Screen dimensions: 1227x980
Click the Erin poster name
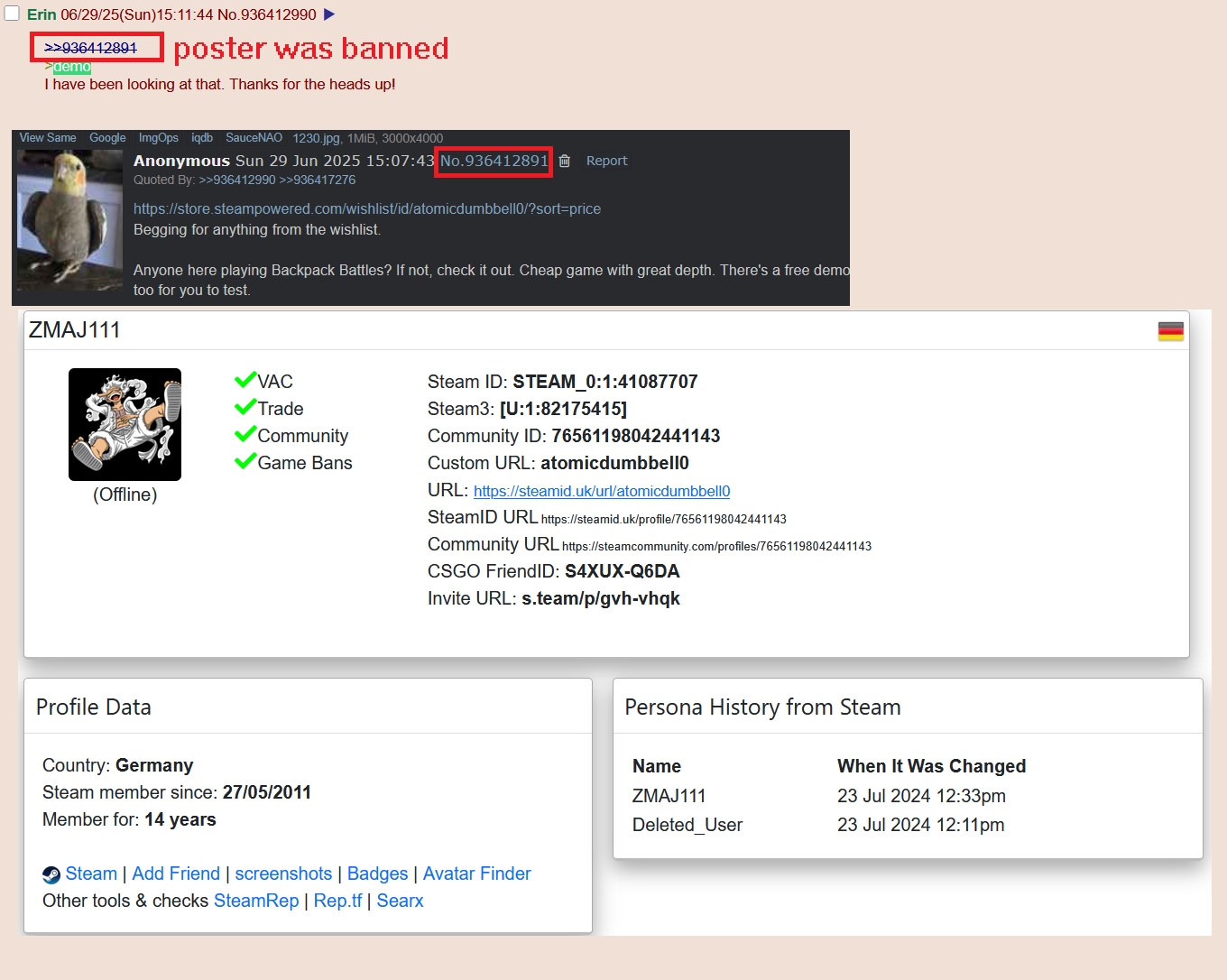42,14
